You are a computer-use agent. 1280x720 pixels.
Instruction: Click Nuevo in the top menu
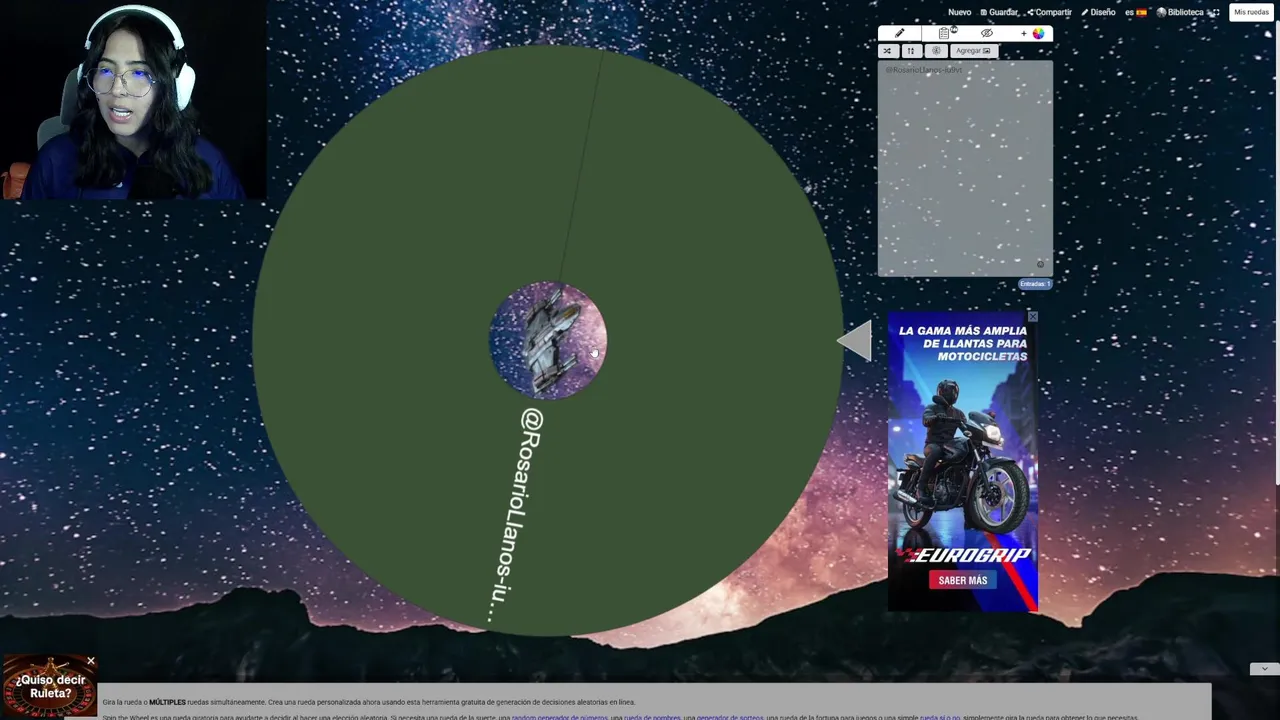point(959,12)
